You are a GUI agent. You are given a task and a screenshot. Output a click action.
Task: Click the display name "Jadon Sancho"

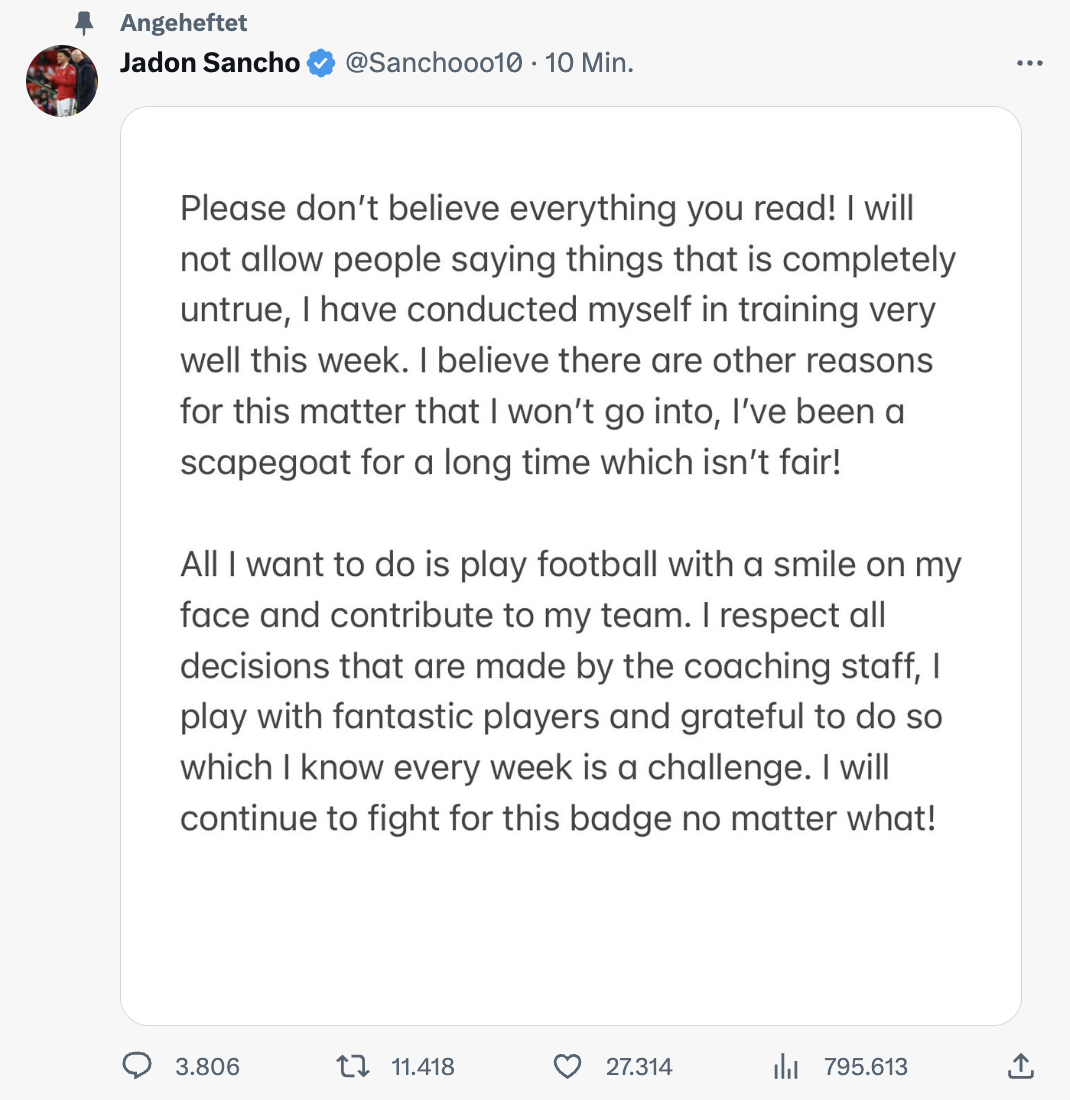pos(209,63)
